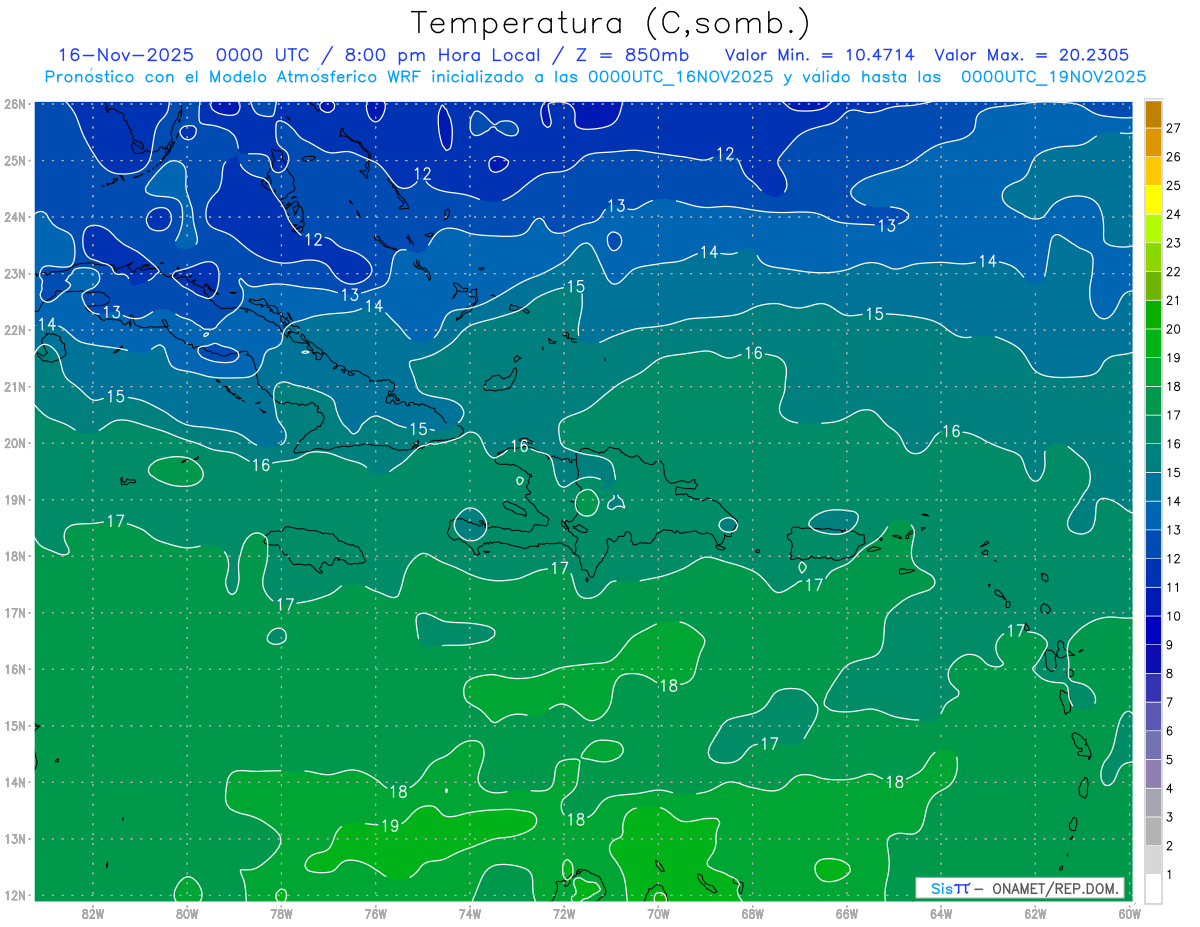Click the latitude label 18N
1200x927 pixels.
point(15,556)
